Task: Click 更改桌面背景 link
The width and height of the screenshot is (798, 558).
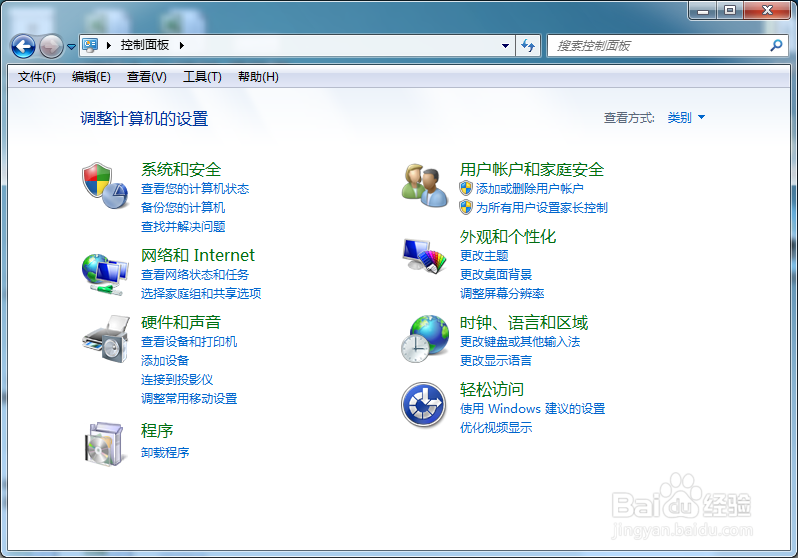Action: coord(496,275)
